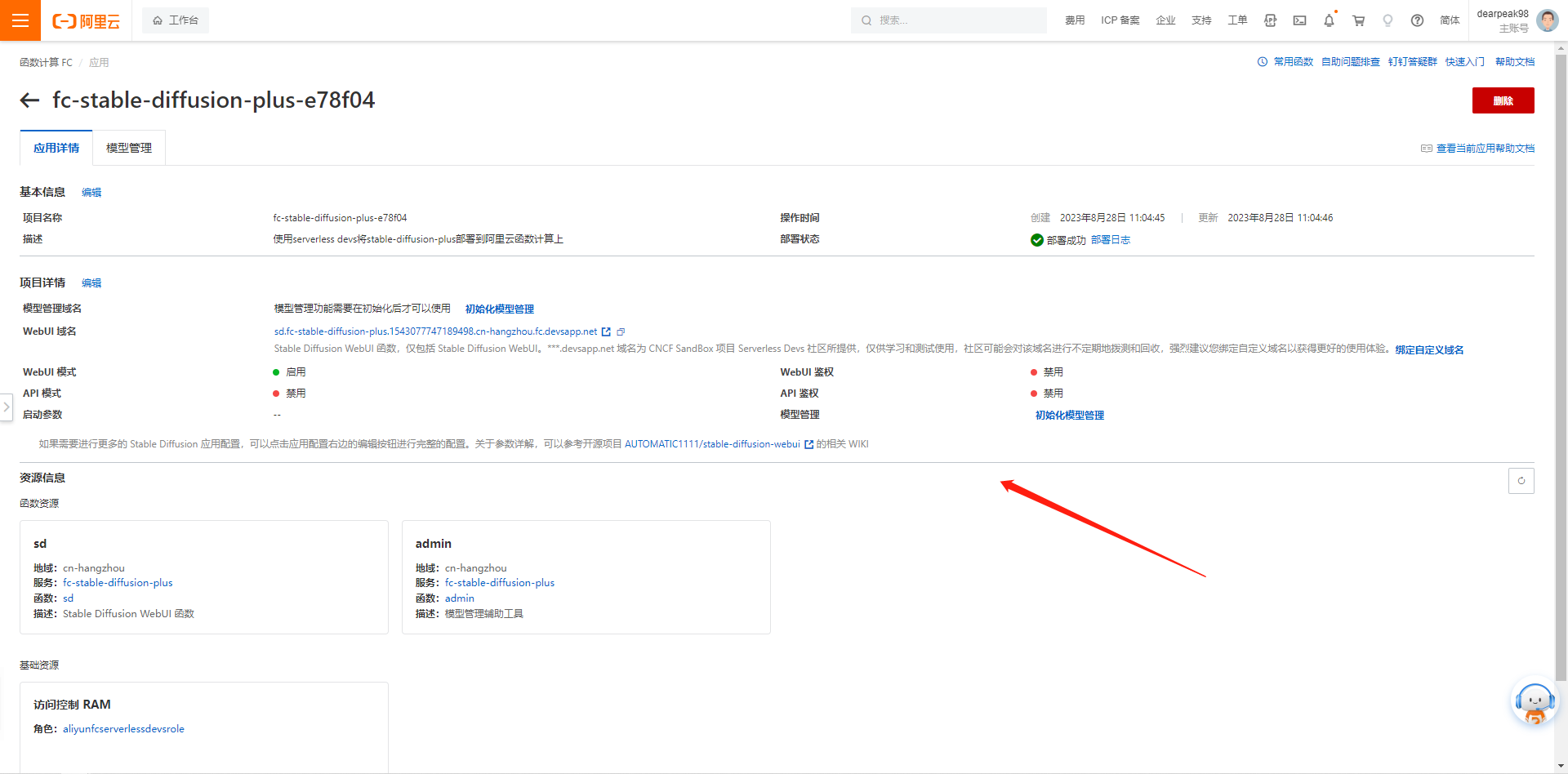Open the 企业 menu
Image resolution: width=1568 pixels, height=774 pixels.
(1165, 20)
